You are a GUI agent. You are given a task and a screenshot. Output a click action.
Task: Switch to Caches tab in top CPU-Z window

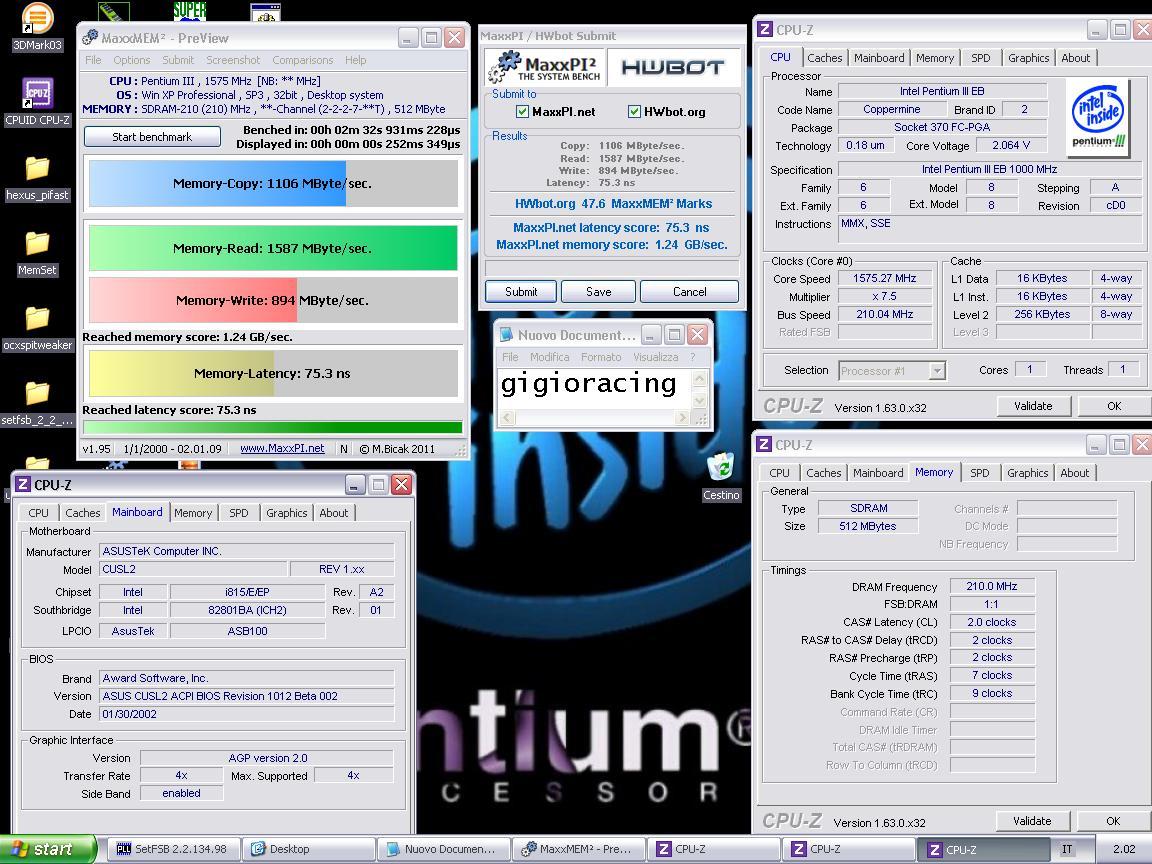point(824,58)
